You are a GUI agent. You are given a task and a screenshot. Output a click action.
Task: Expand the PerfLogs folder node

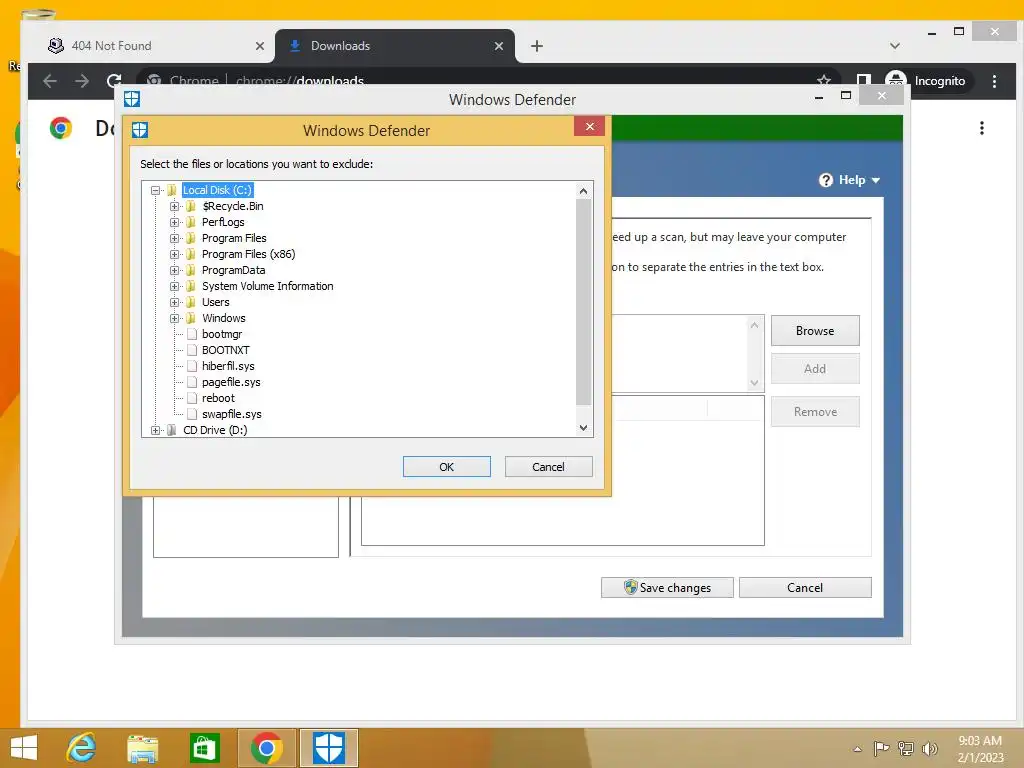tap(174, 222)
